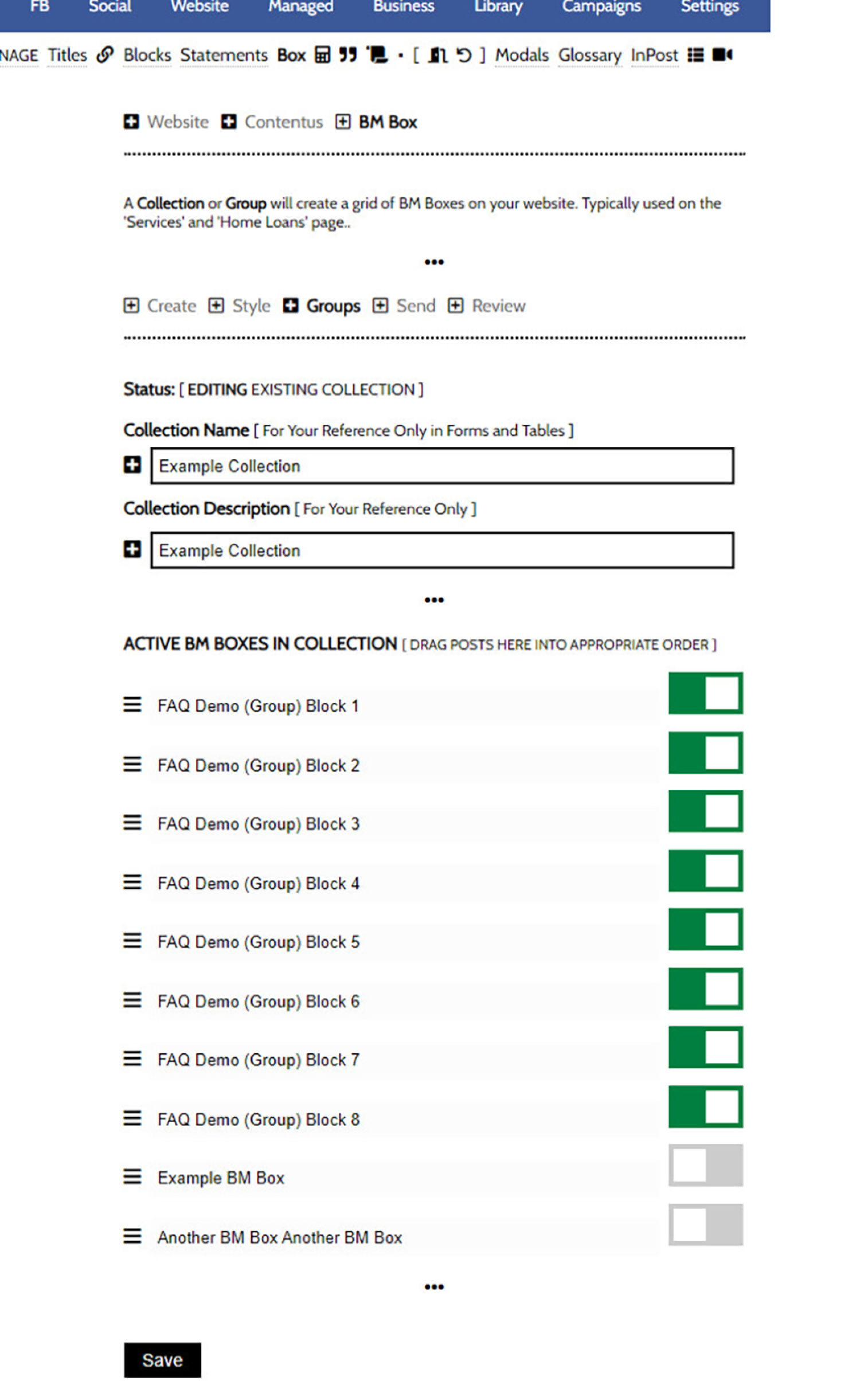This screenshot has height=1400, width=860.
Task: Click the video camera icon
Action: click(722, 55)
